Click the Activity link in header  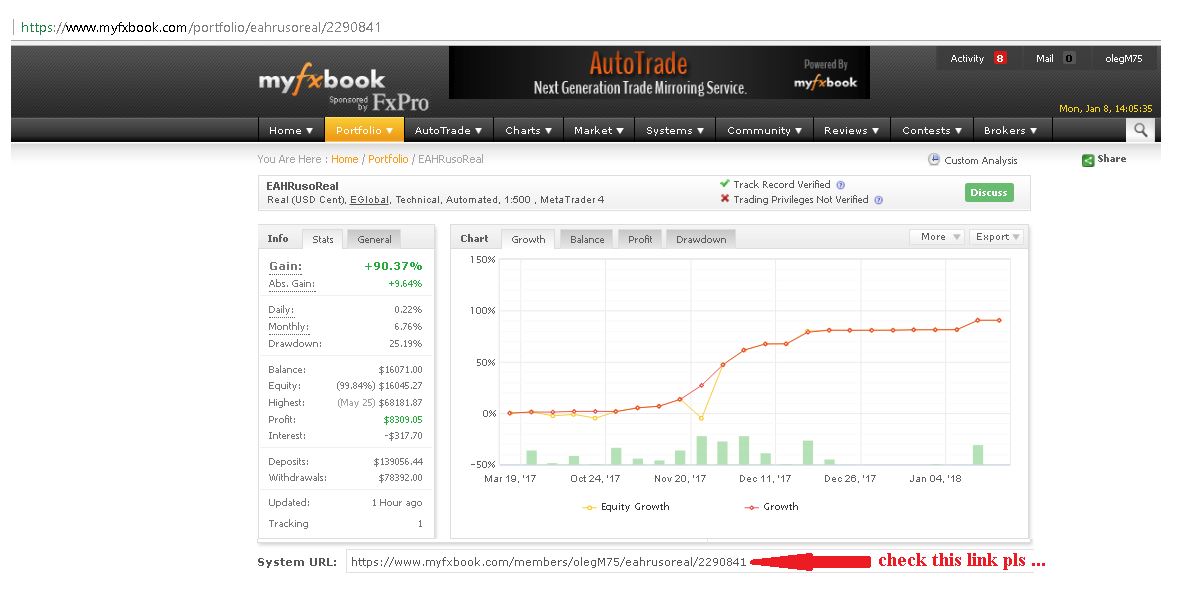point(967,58)
